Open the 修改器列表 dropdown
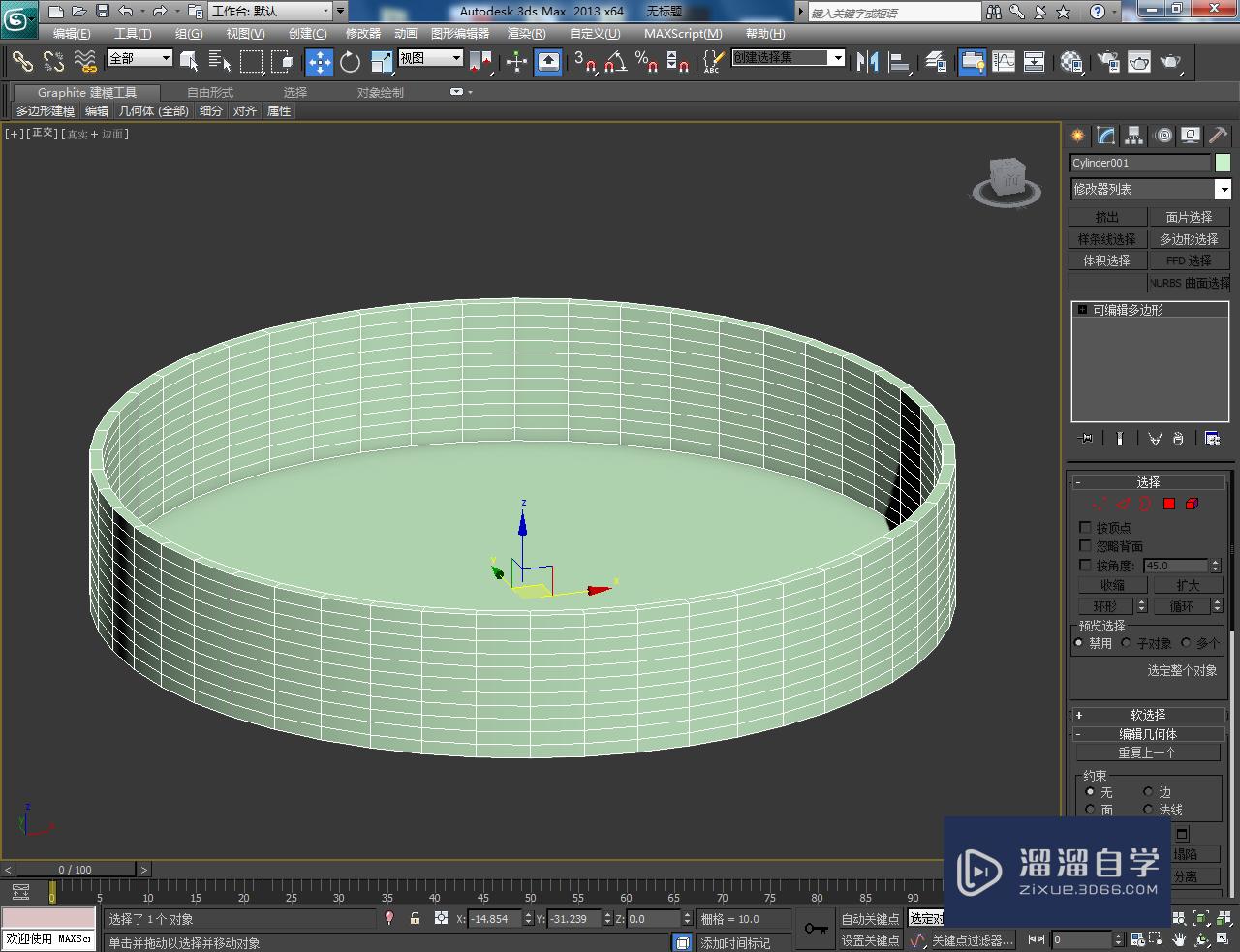1240x952 pixels. pyautogui.click(x=1150, y=189)
